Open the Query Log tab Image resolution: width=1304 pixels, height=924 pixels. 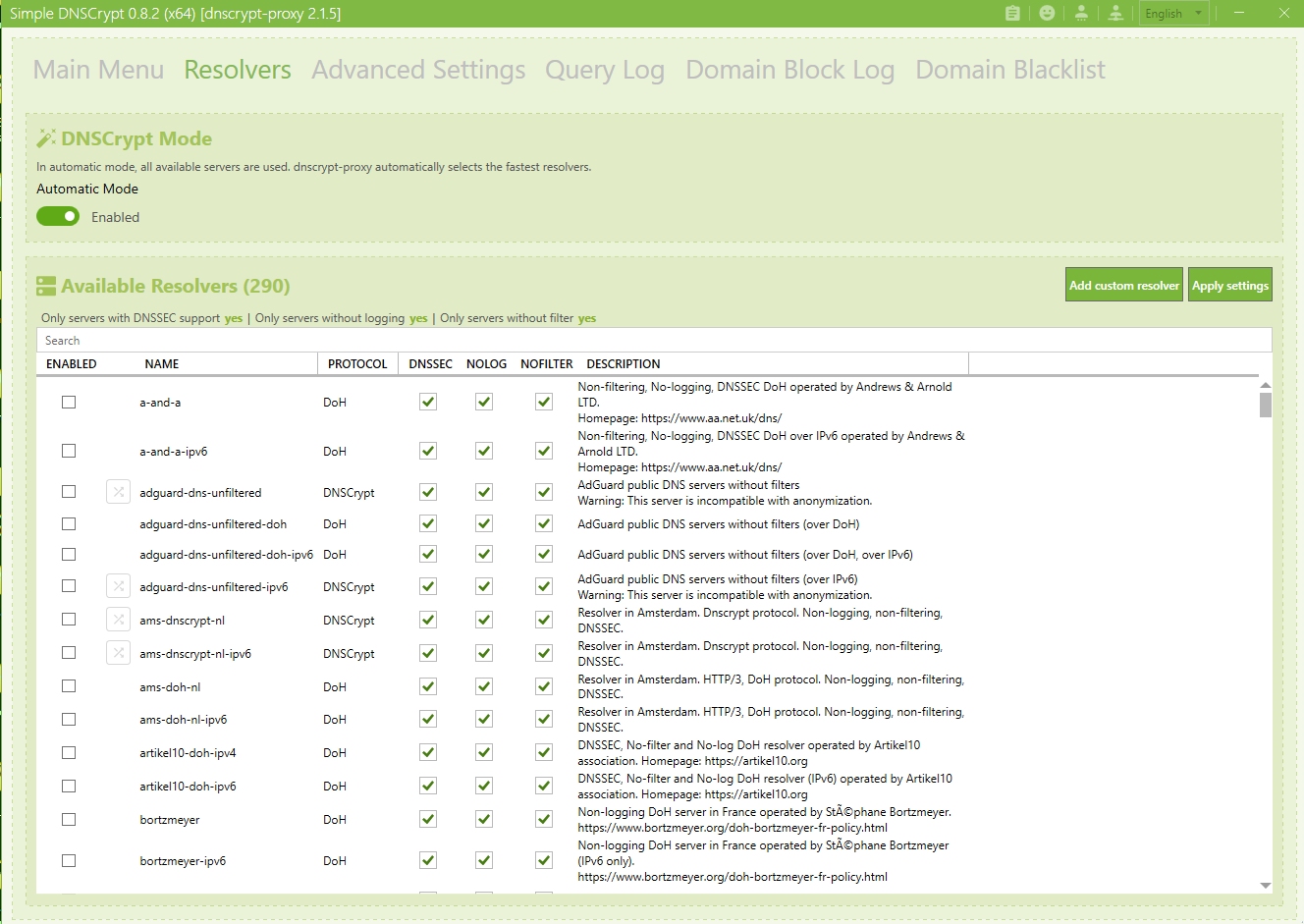click(605, 70)
